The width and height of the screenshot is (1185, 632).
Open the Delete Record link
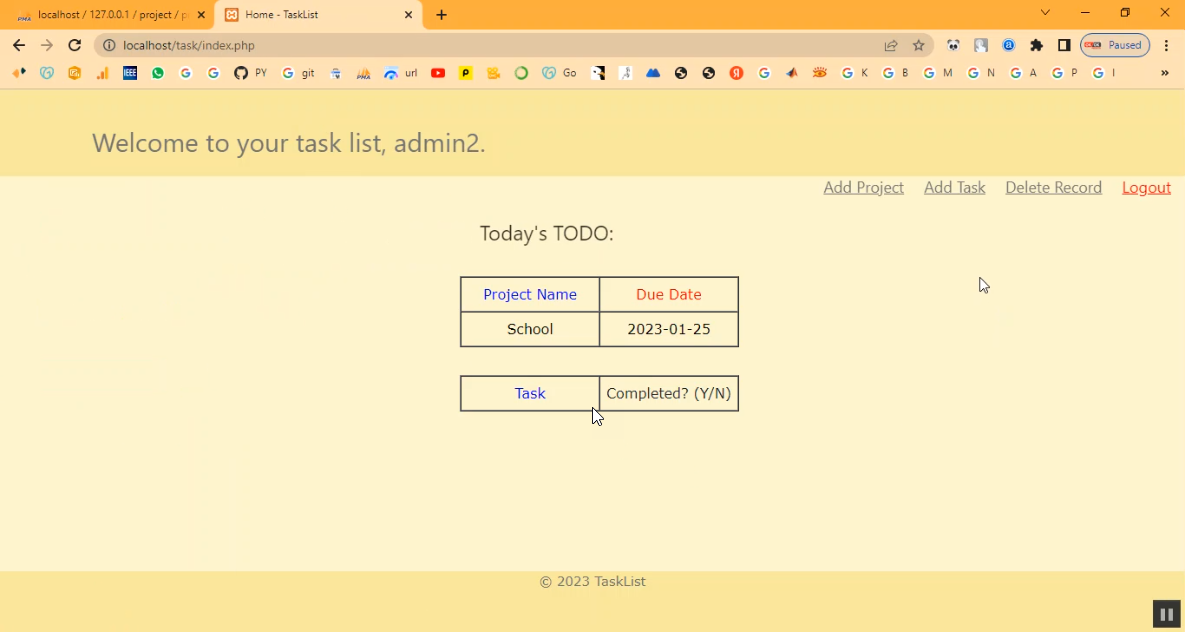1054,187
